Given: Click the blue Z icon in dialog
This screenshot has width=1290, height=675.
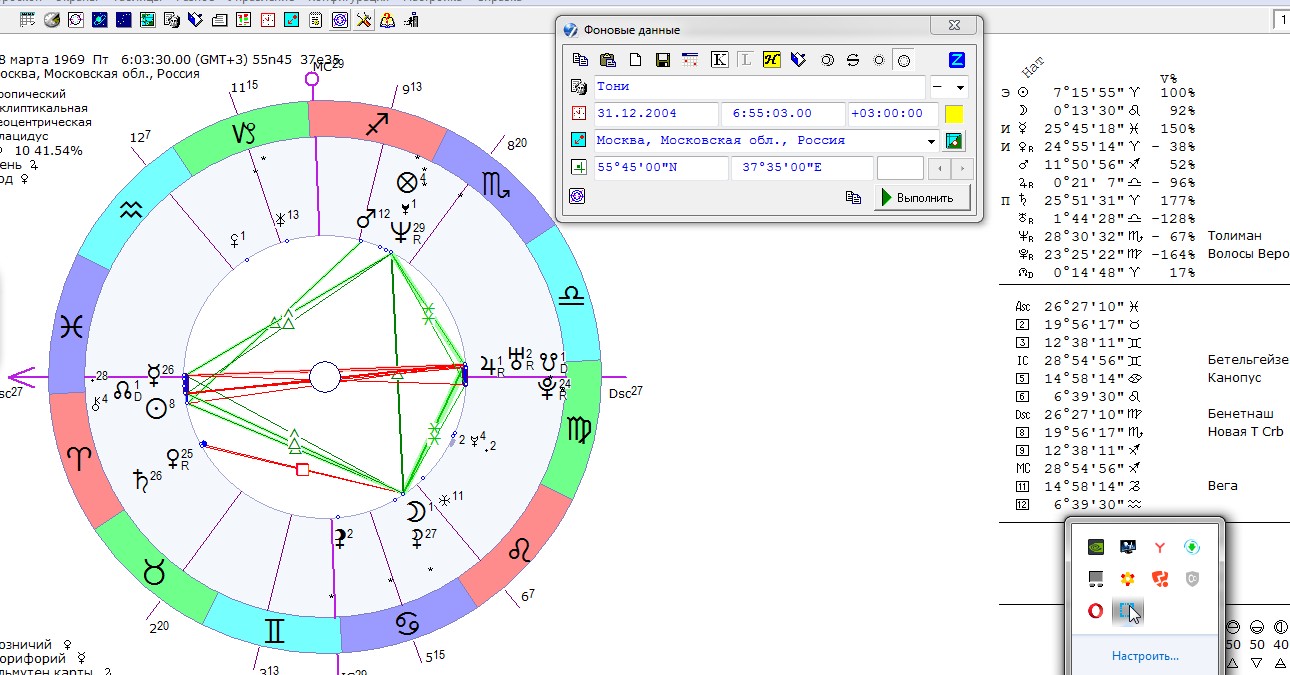Looking at the screenshot, I should (957, 60).
